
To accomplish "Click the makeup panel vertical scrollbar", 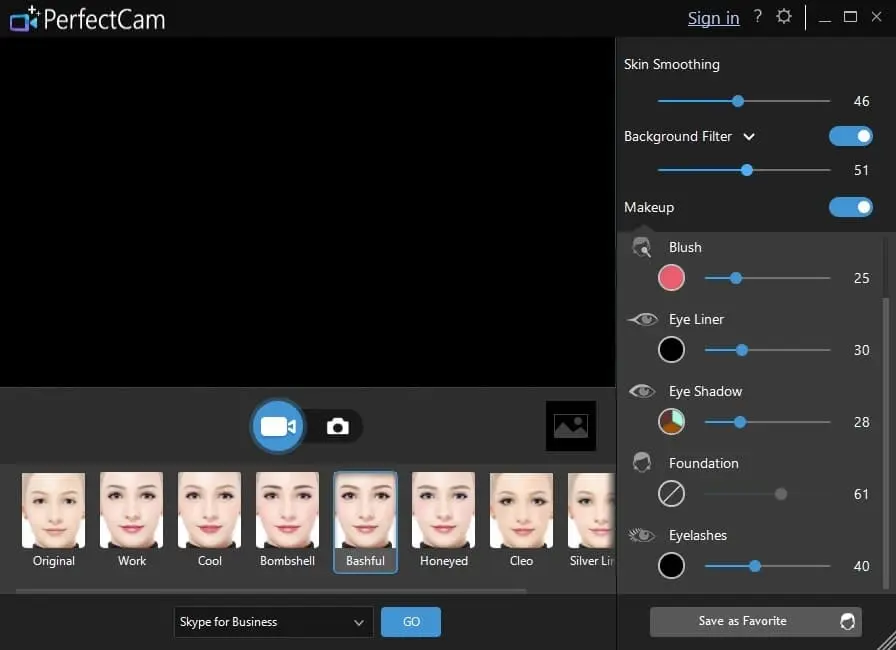I will tap(886, 443).
